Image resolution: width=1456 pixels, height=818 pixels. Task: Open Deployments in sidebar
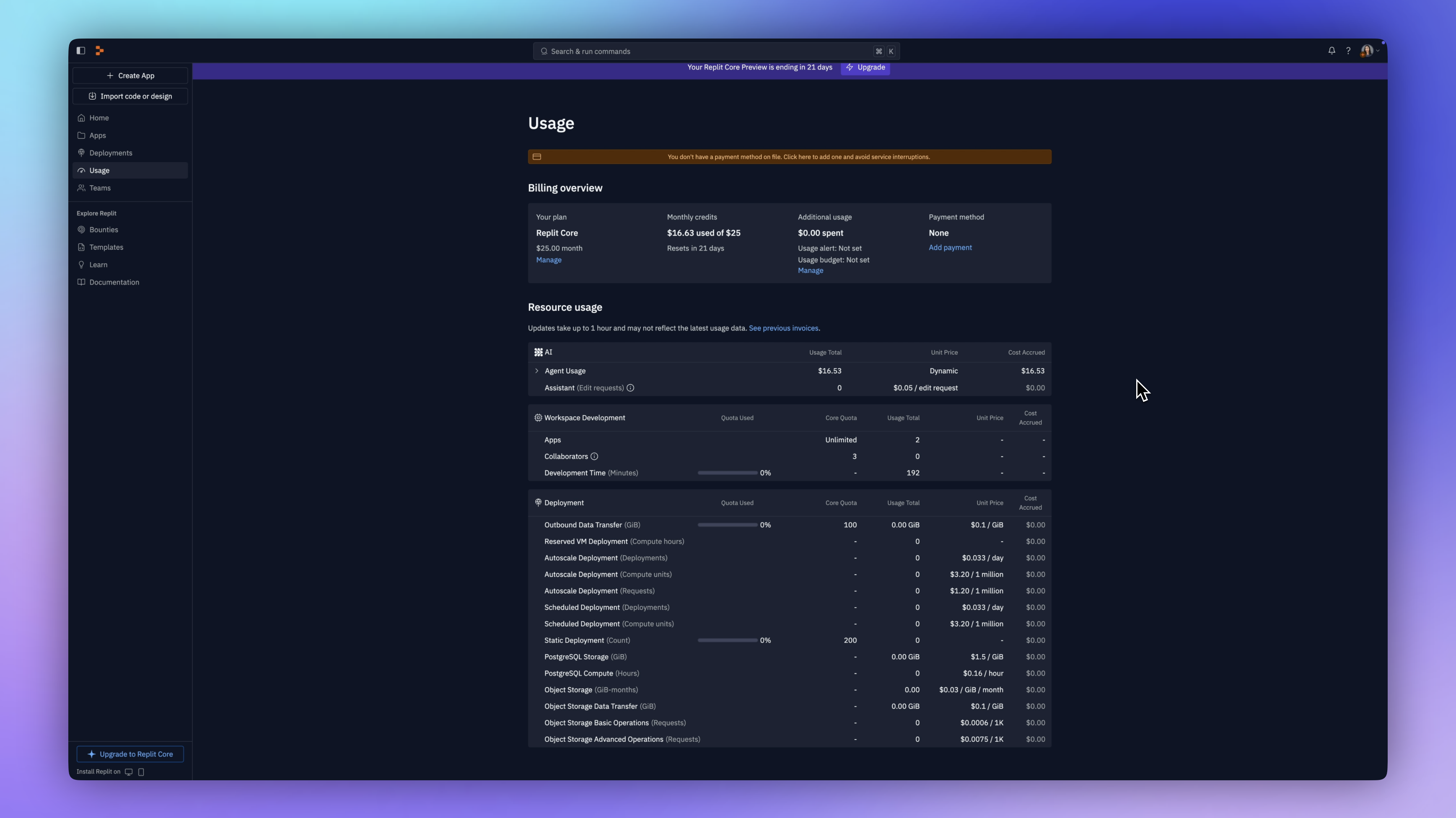point(130,153)
